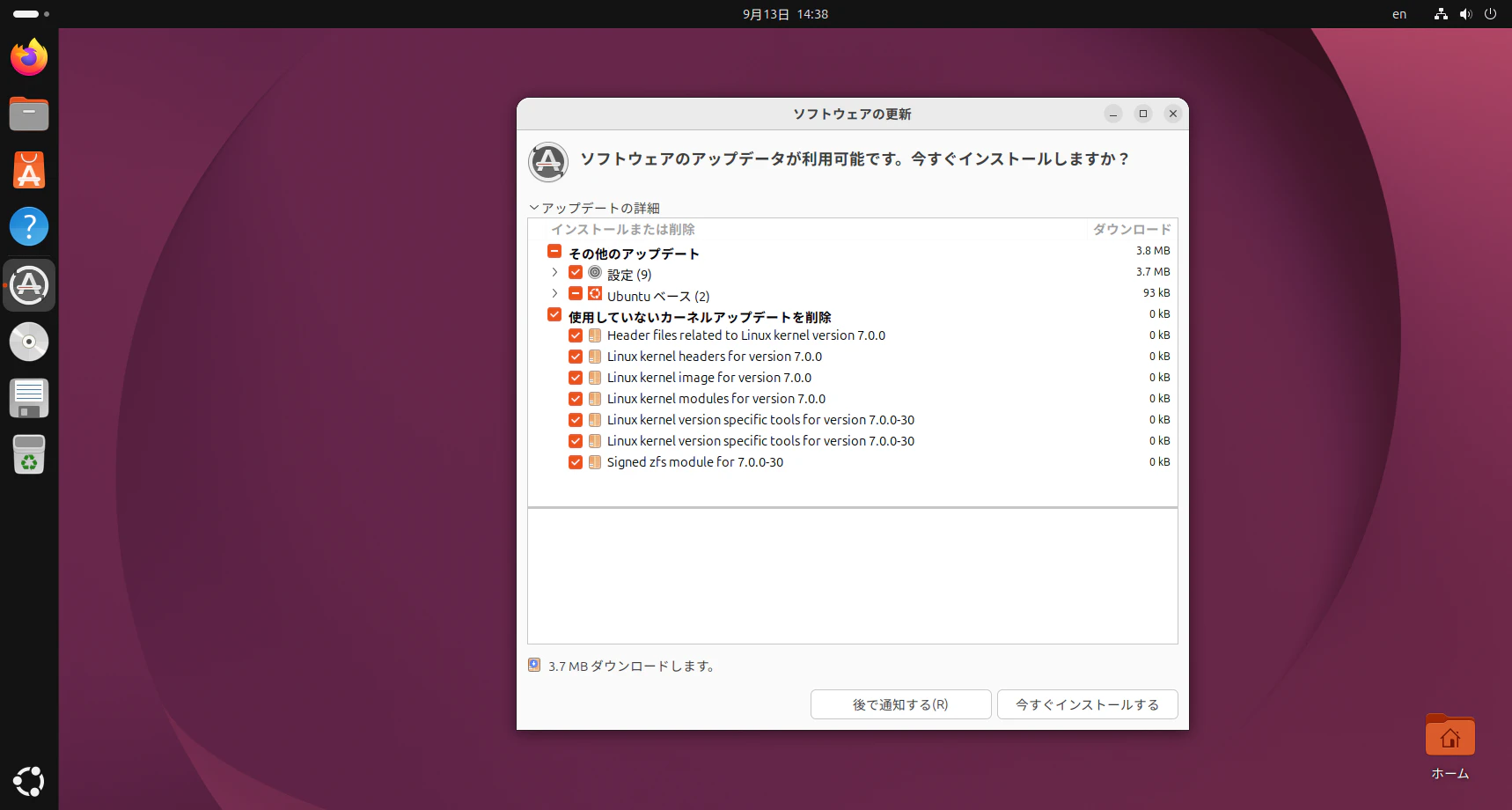Click the 3.7 MB size in 設定 row
Viewport: 1512px width, 810px height.
[x=1153, y=272]
